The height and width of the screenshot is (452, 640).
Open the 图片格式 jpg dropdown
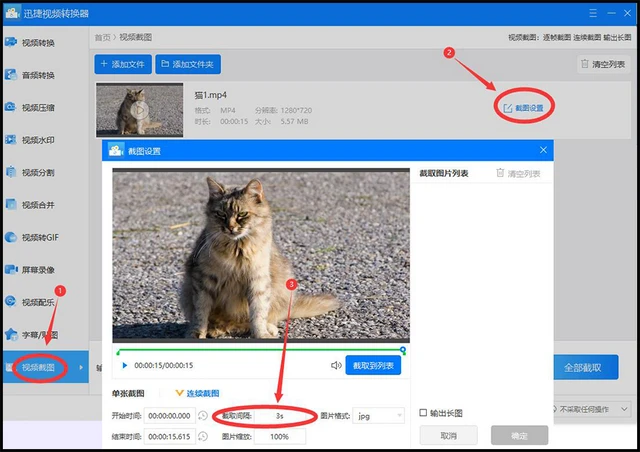[378, 416]
